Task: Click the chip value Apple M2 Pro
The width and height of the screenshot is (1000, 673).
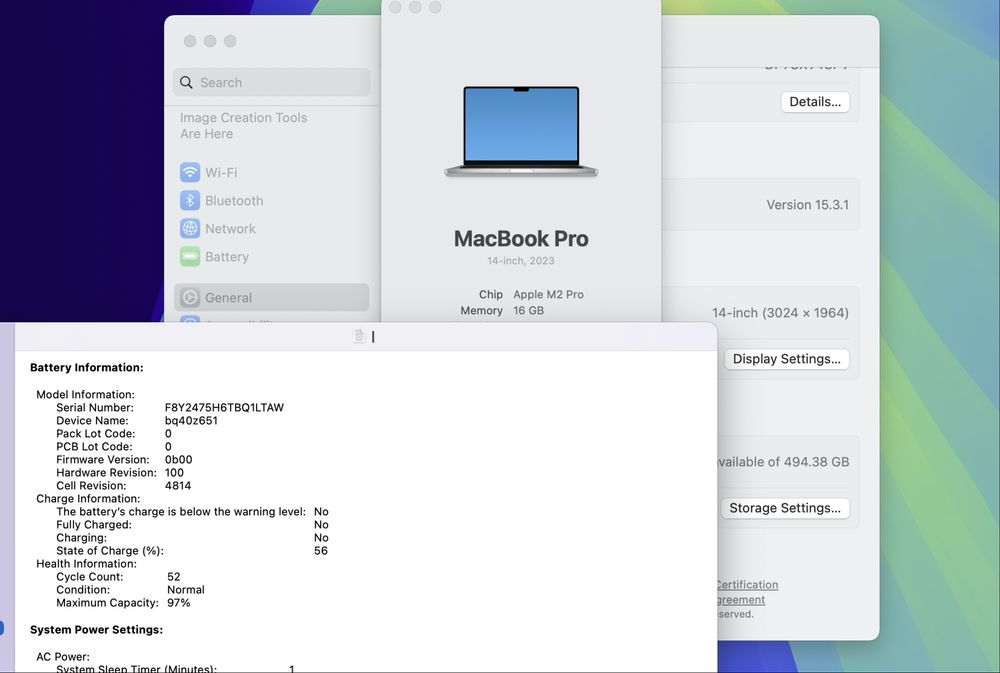Action: 548,295
